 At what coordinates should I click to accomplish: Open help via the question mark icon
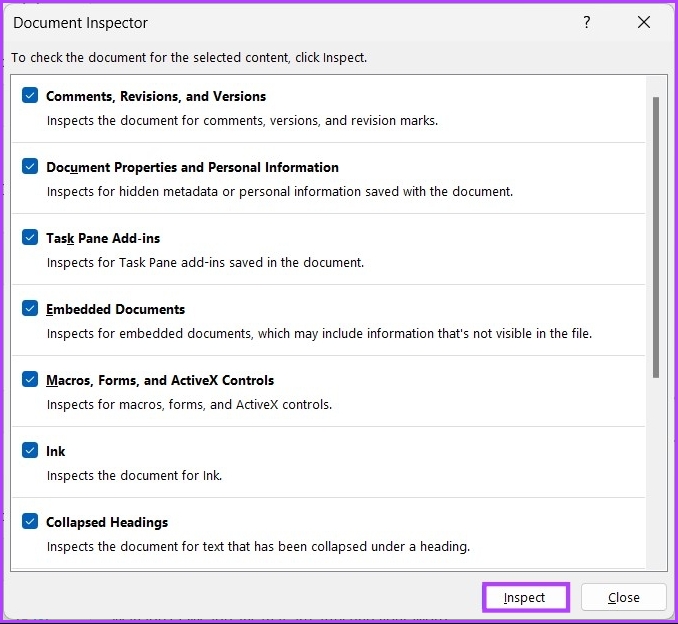coord(587,22)
